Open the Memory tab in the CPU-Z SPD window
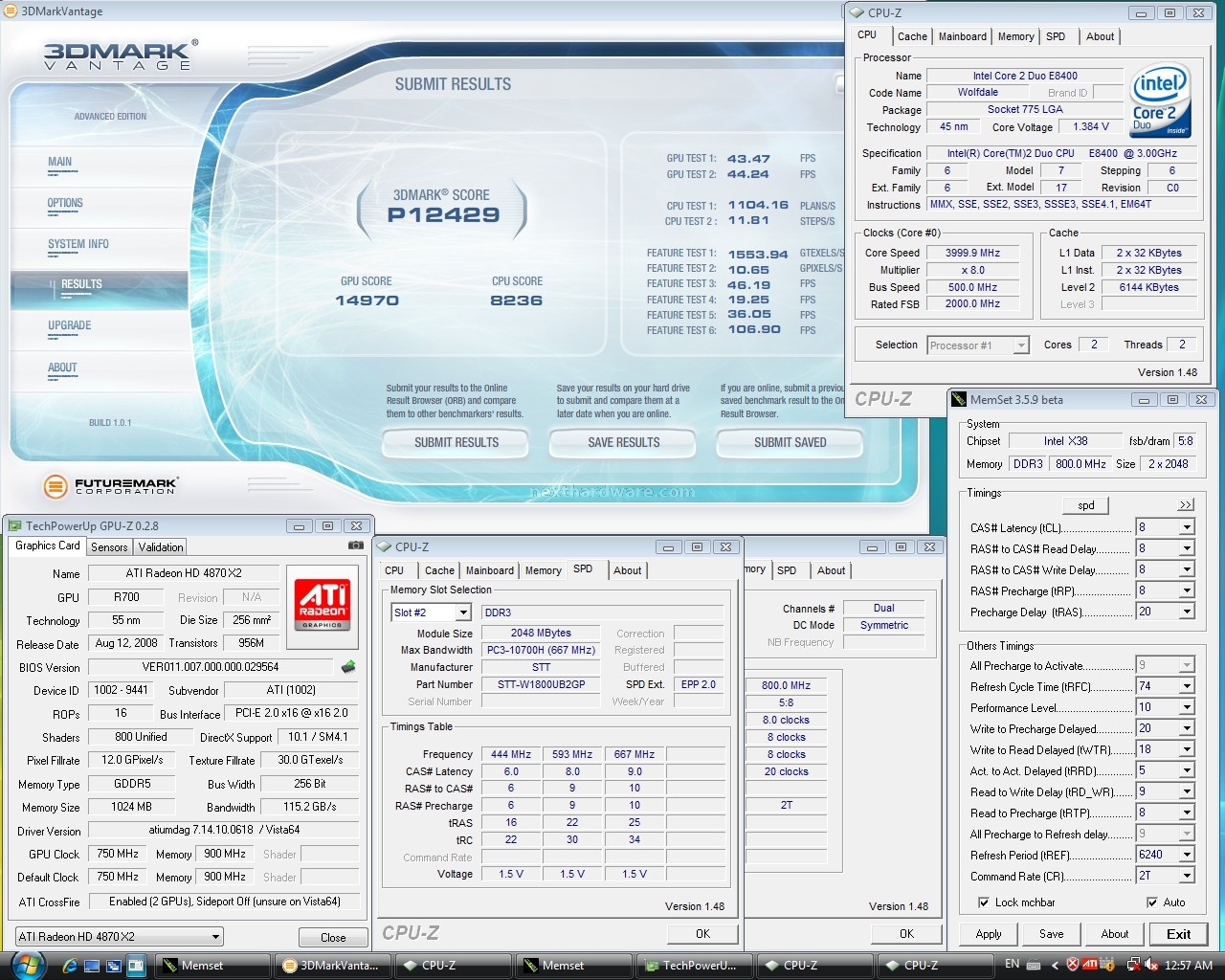 pos(543,570)
